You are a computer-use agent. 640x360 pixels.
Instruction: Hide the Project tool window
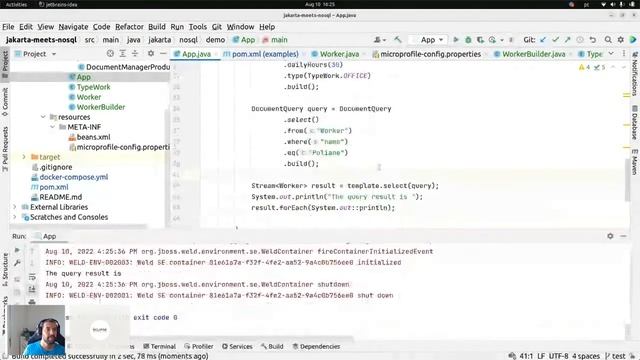click(163, 54)
